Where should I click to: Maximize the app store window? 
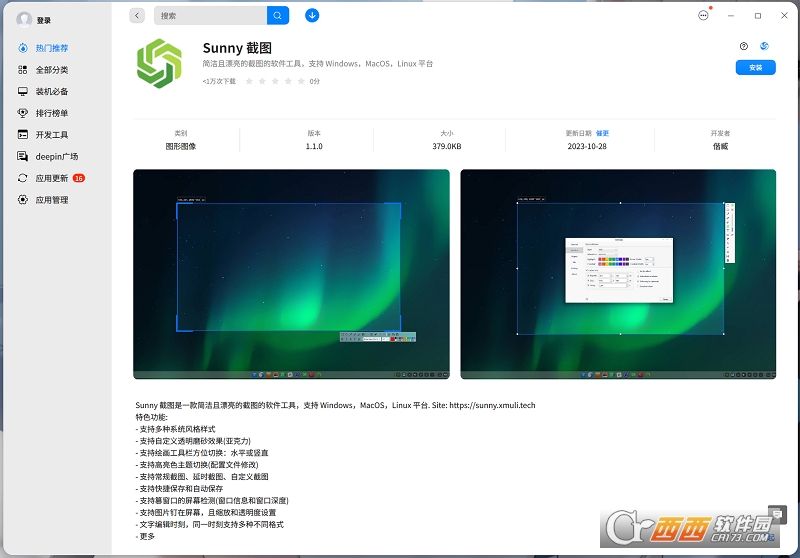[x=758, y=16]
